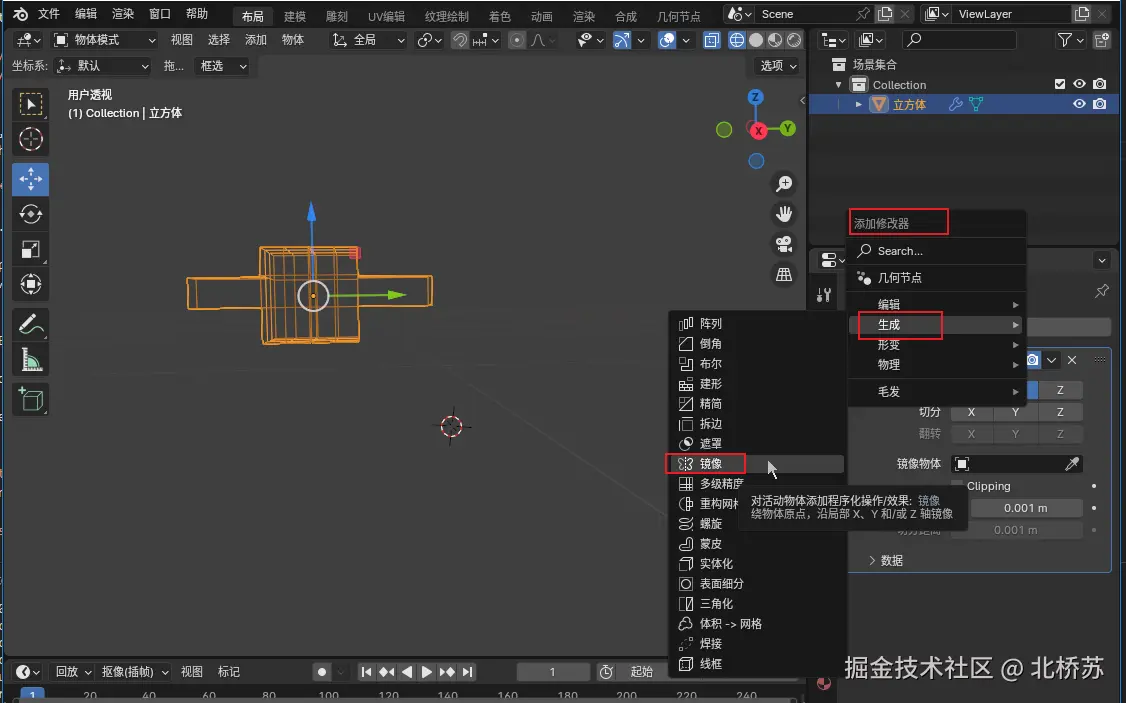Image resolution: width=1126 pixels, height=703 pixels.
Task: Open 文件 menu
Action: [49, 14]
